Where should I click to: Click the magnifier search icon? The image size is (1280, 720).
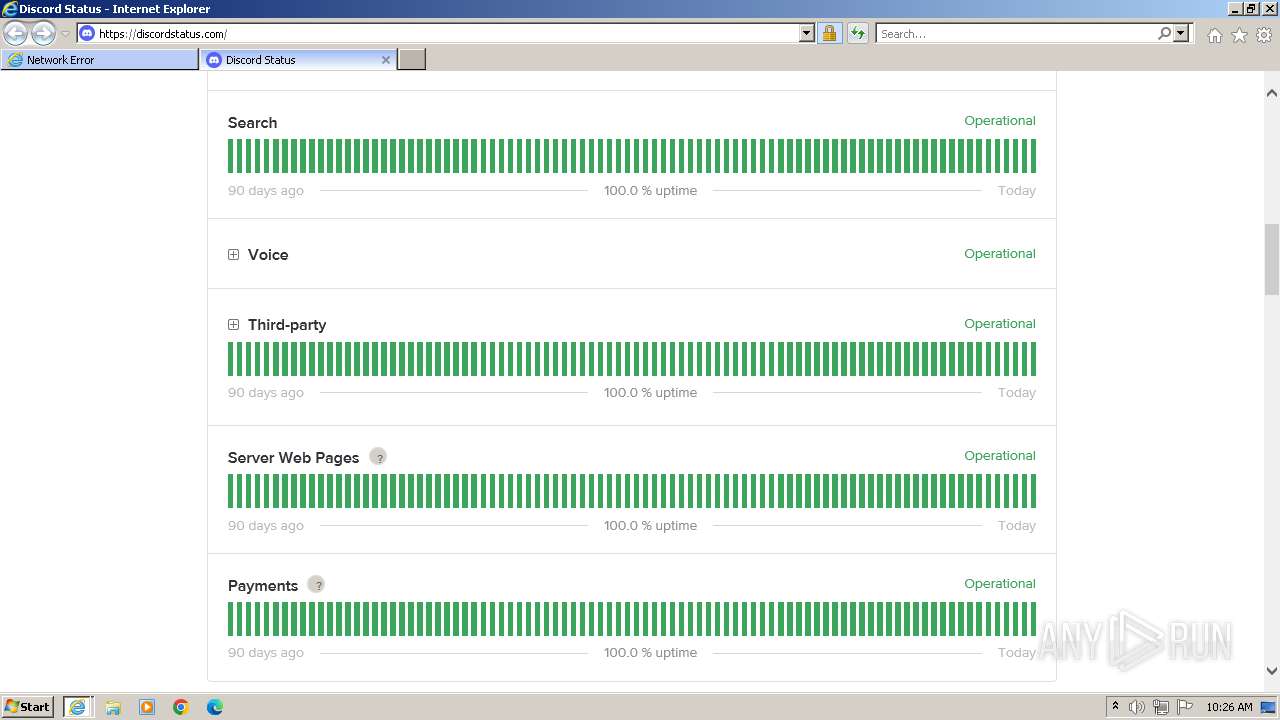(1164, 33)
